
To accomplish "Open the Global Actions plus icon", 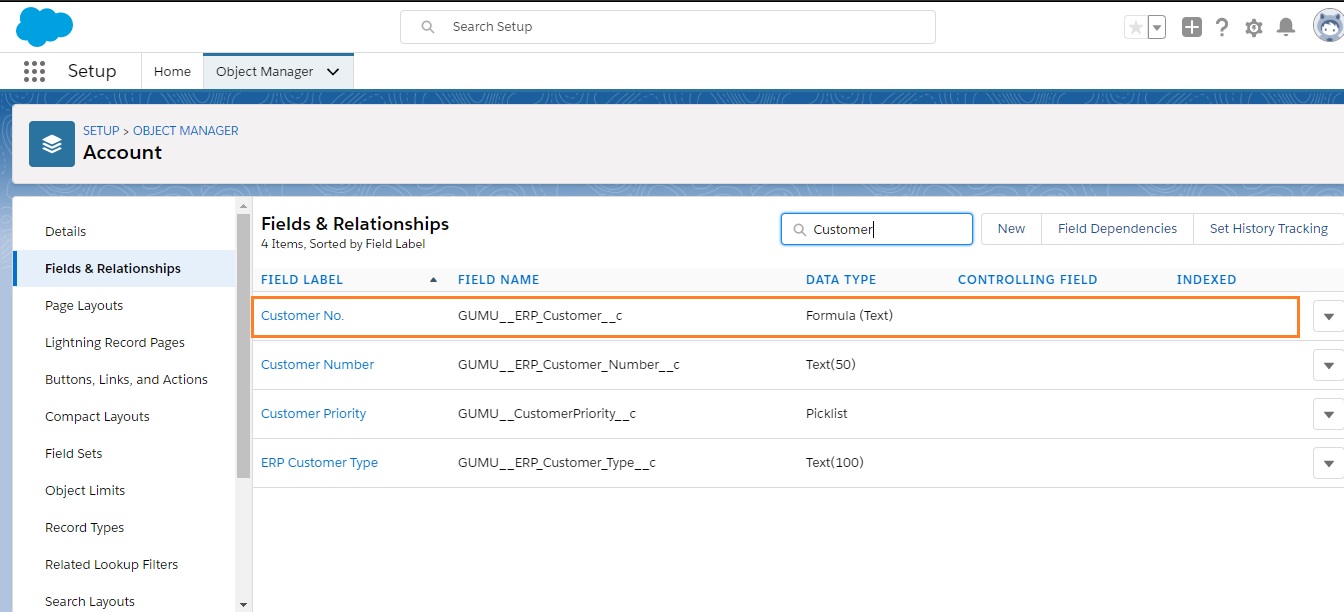I will (x=1191, y=28).
